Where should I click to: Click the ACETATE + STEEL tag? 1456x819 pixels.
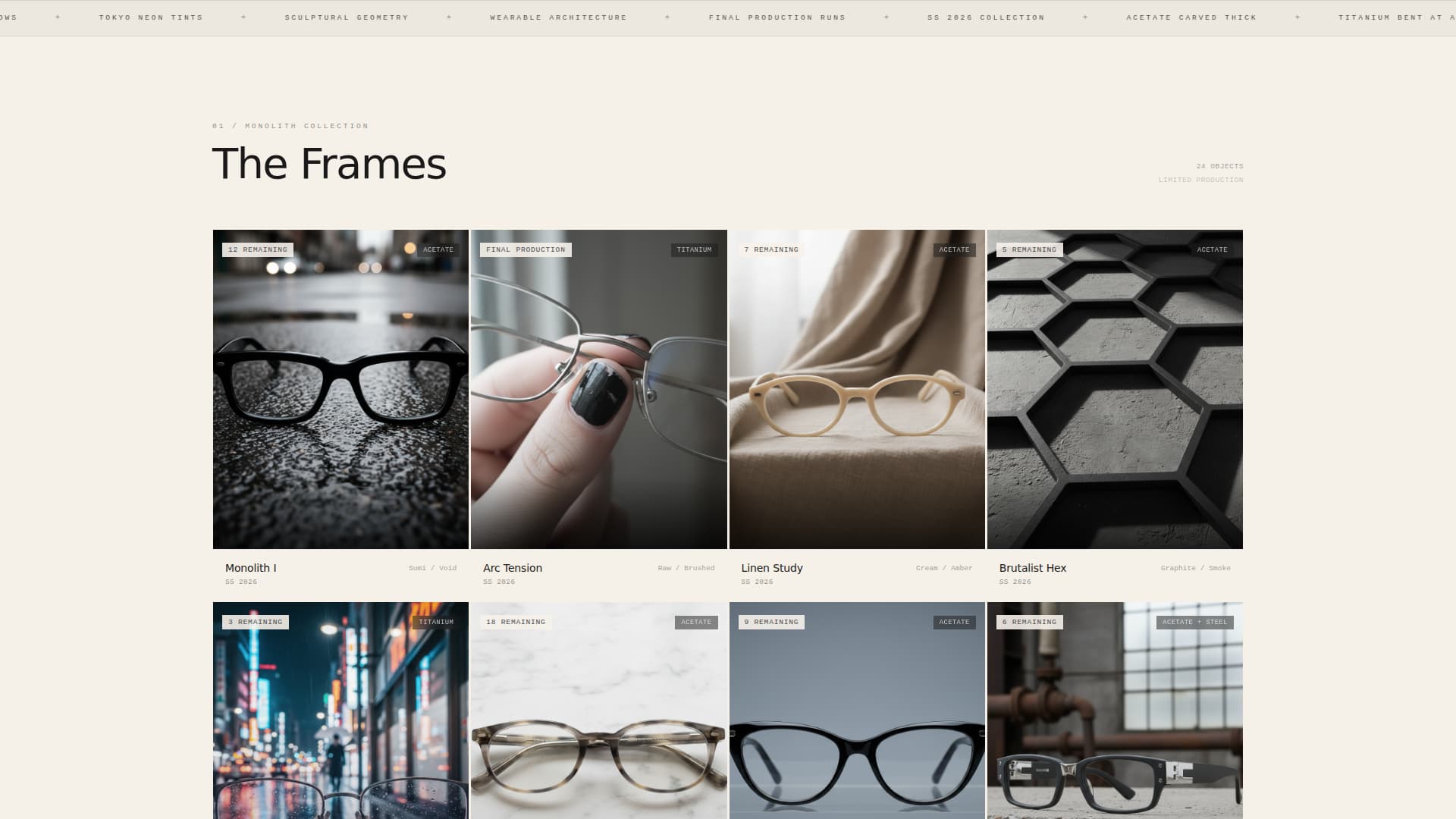pyautogui.click(x=1195, y=622)
